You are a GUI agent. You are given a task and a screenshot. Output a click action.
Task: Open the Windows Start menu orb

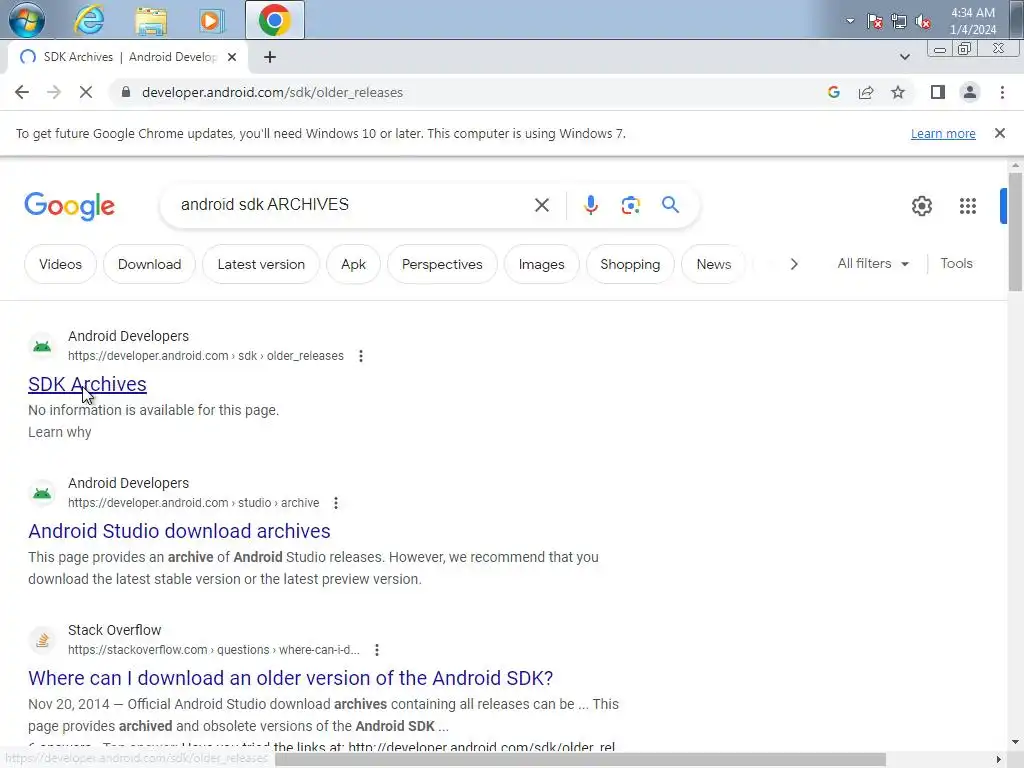coord(27,20)
